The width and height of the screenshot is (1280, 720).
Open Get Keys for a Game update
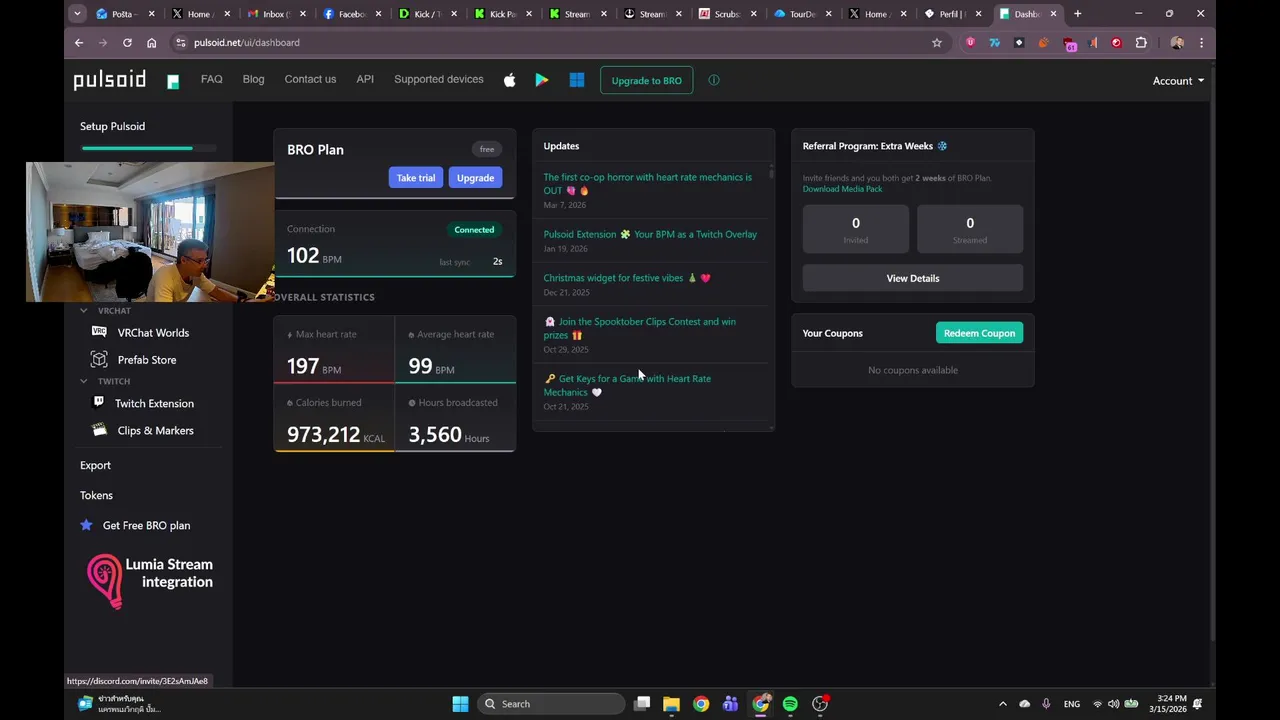627,385
